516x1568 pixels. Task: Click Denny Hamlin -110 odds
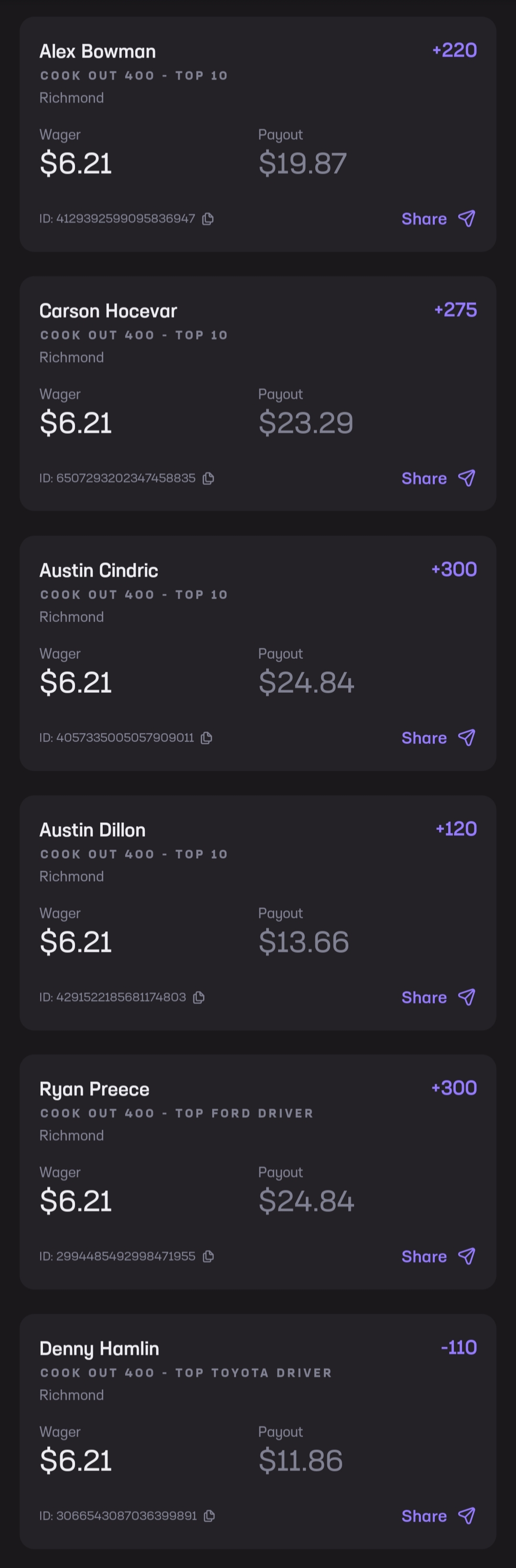458,1347
